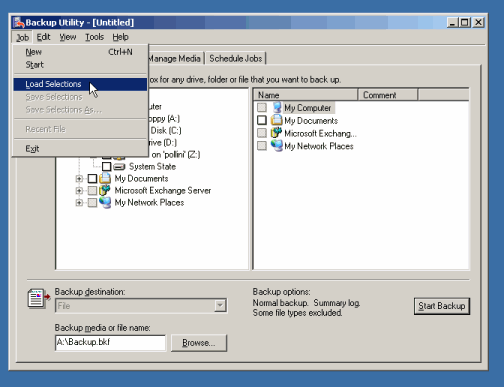Click the Microsoft Exchange icon in Name list

277,133
